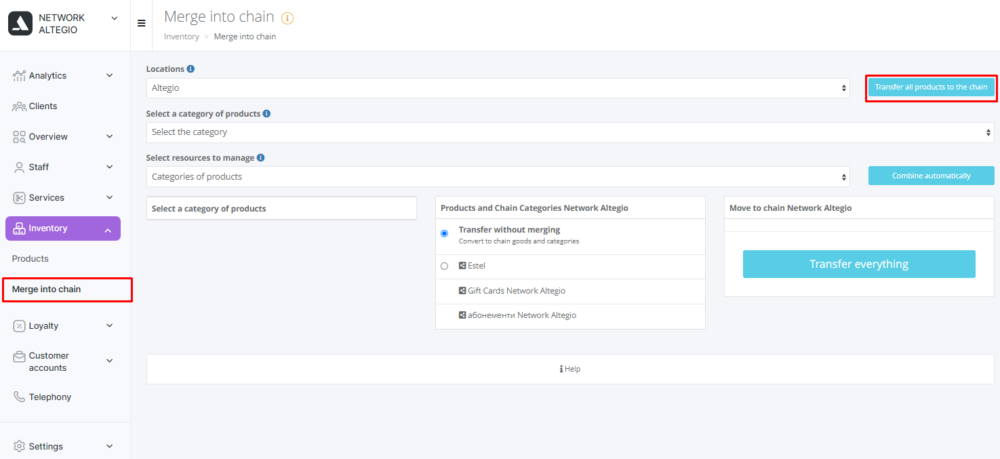Click the Overview grid icon

click(x=19, y=136)
